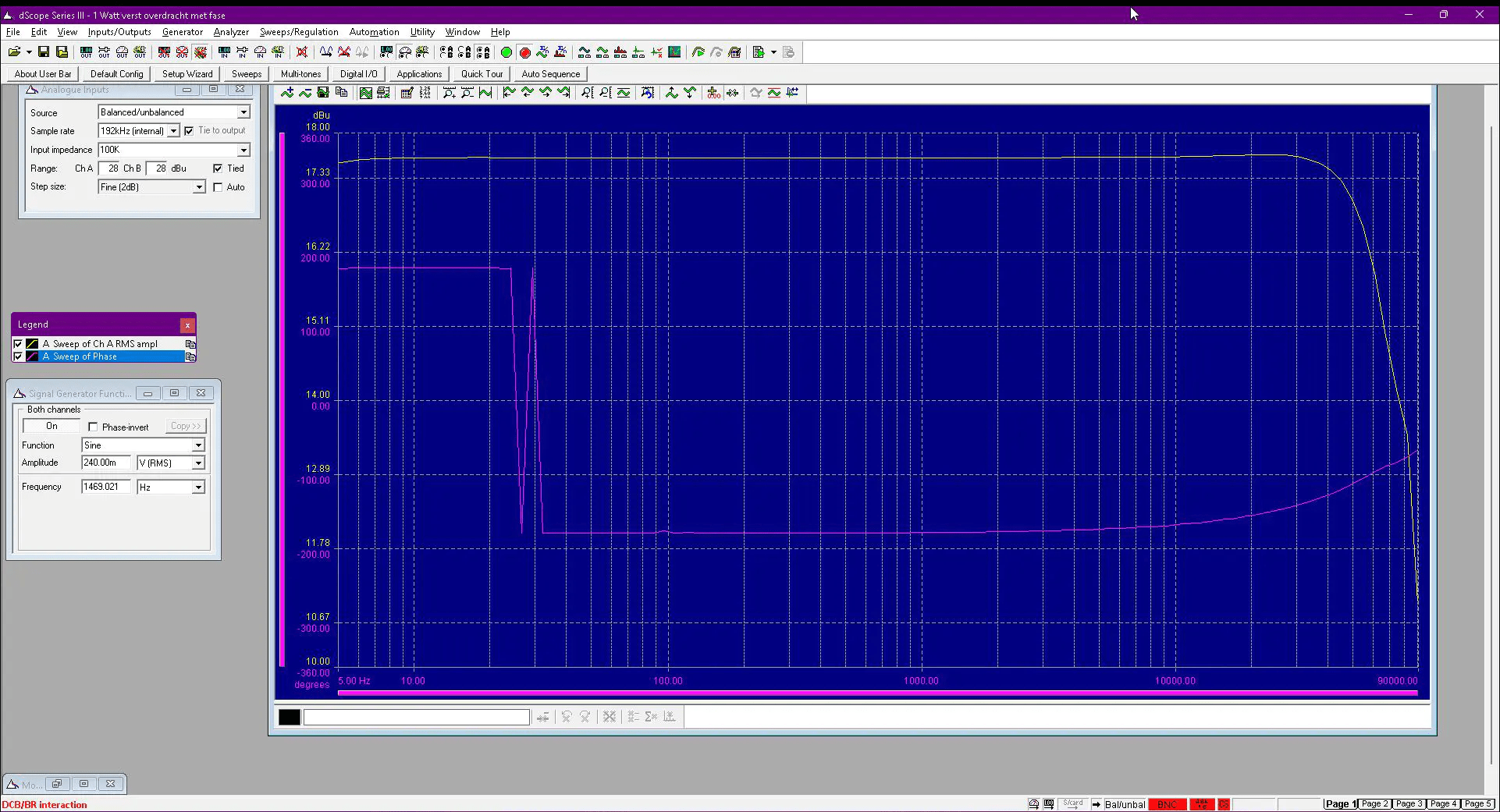The image size is (1500, 812).
Task: Click the Ch A range field
Action: [x=110, y=168]
